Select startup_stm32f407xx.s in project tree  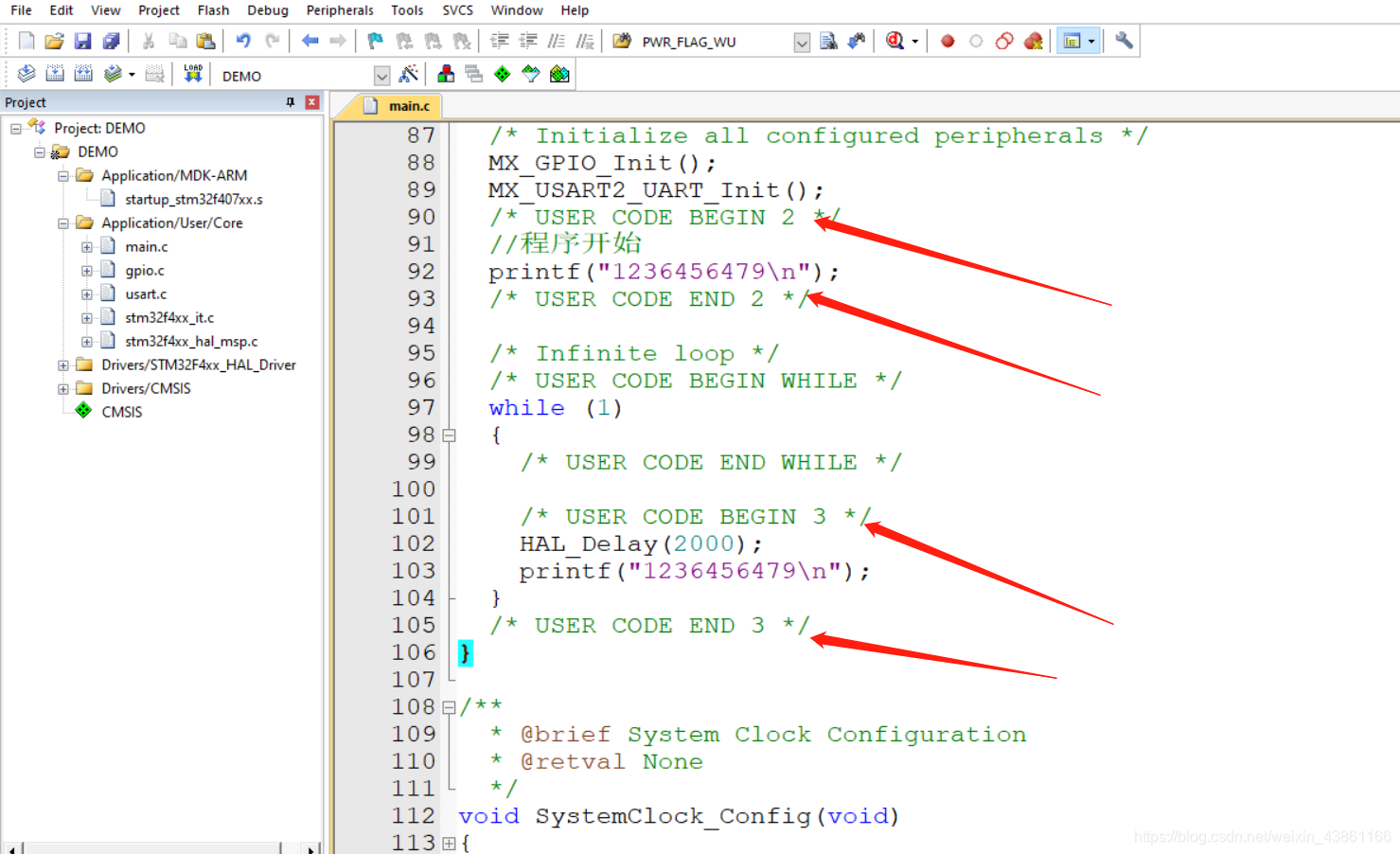pyautogui.click(x=193, y=199)
